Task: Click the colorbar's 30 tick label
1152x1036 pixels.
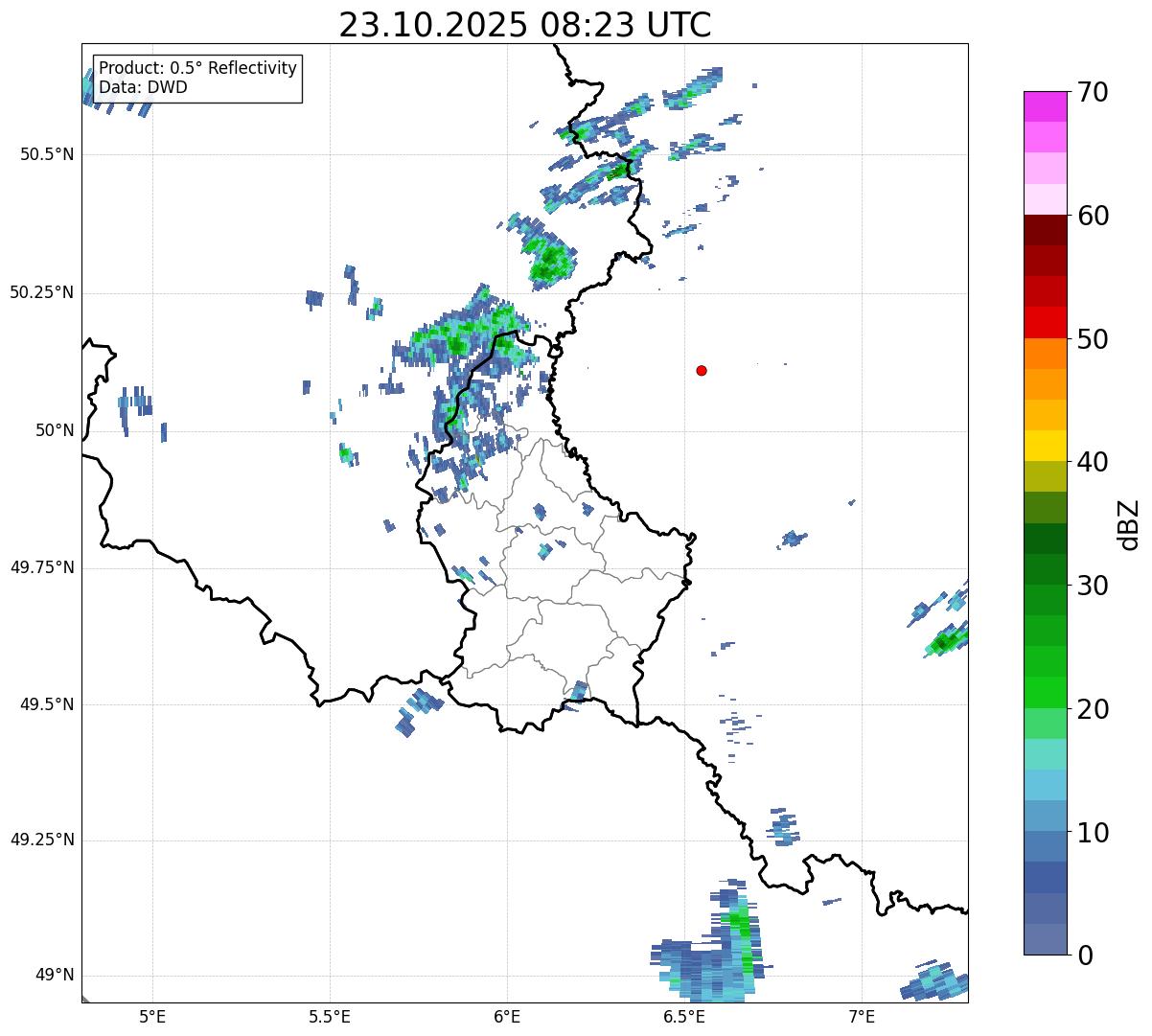Action: click(1093, 586)
